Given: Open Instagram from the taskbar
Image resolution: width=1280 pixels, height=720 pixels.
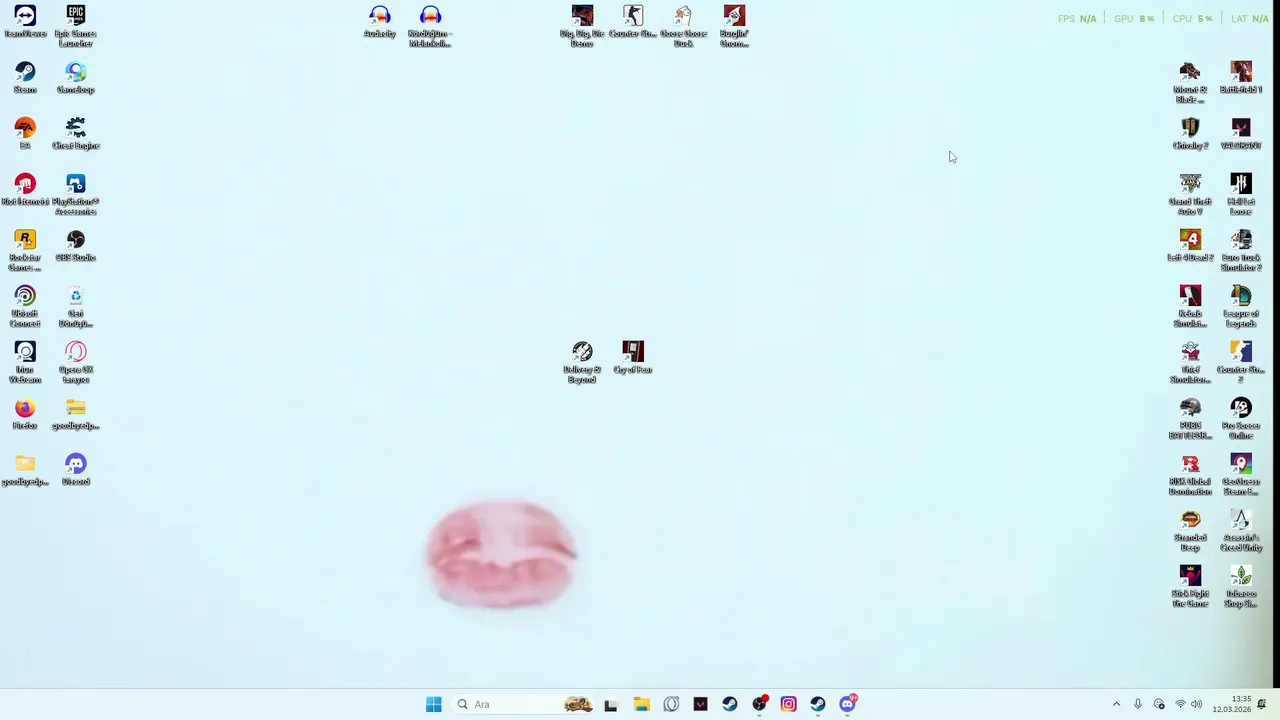Looking at the screenshot, I should click(788, 704).
